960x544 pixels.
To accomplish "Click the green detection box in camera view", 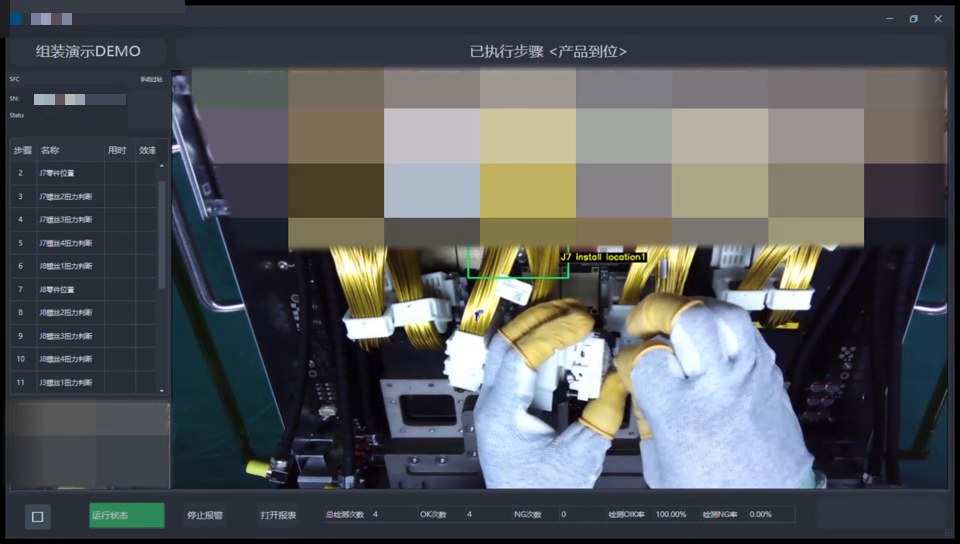I will click(x=518, y=263).
